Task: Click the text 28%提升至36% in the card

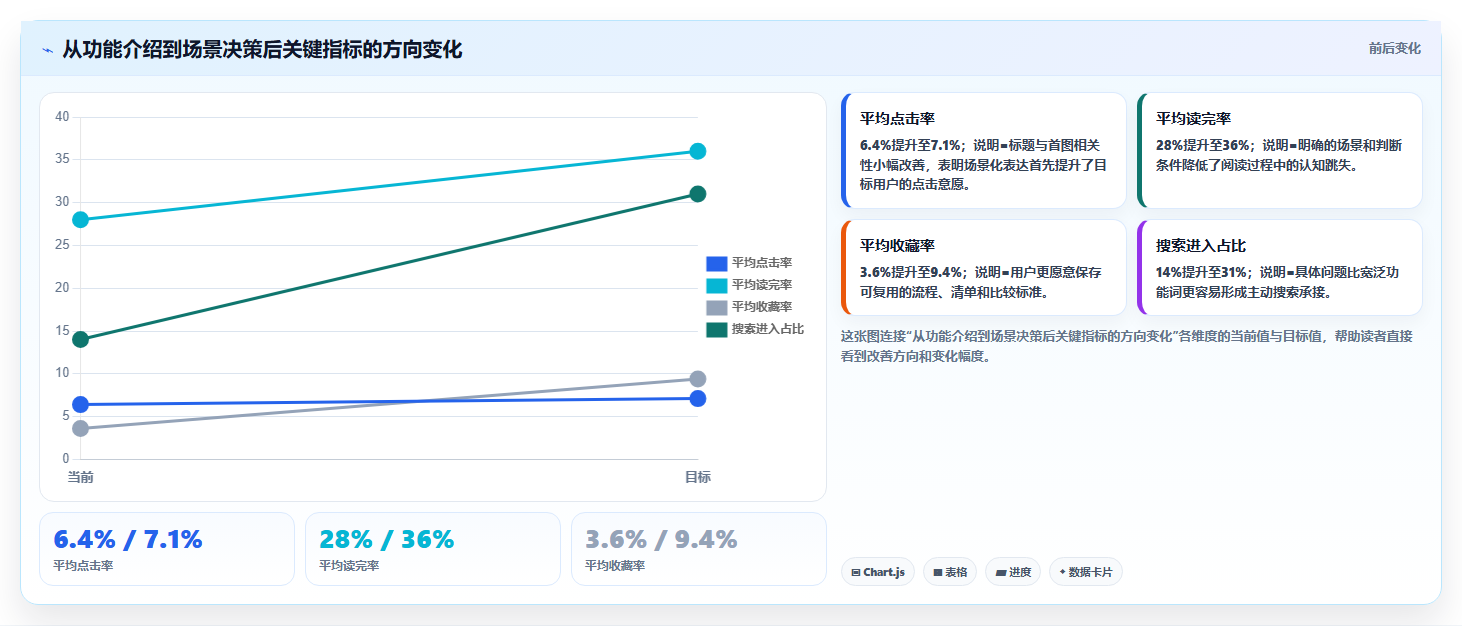Action: click(x=1203, y=145)
